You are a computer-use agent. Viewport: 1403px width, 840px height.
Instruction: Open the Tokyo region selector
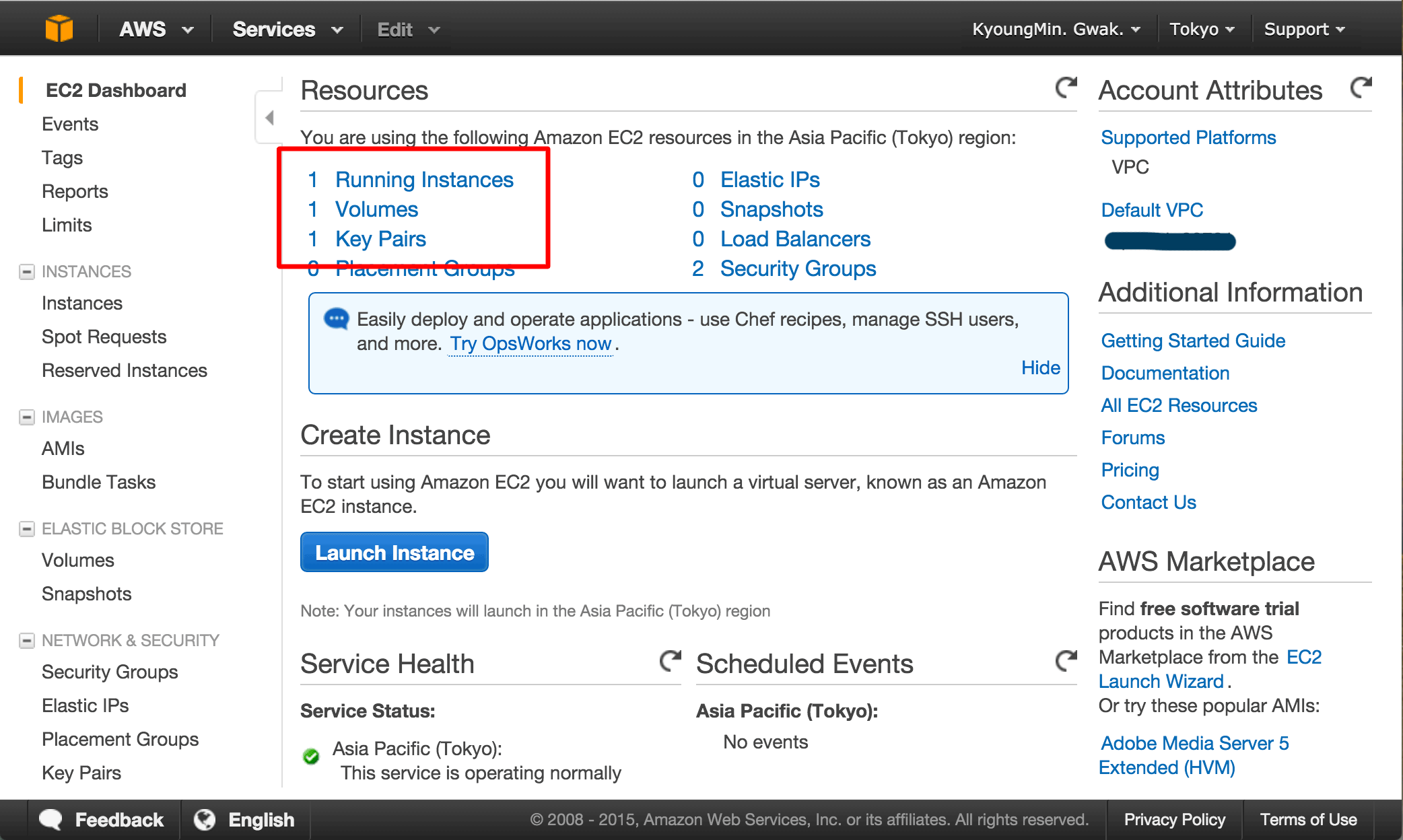point(1202,30)
